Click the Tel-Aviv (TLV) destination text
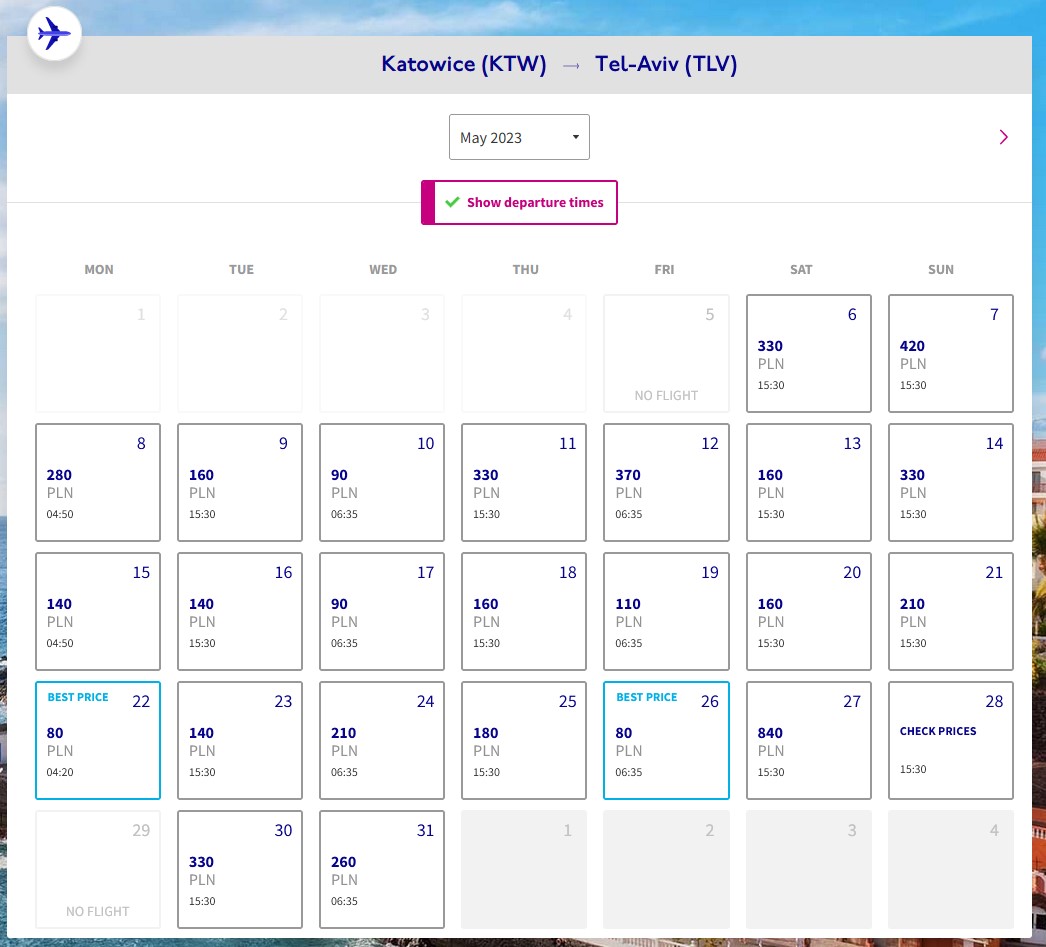This screenshot has width=1046, height=947. [666, 64]
